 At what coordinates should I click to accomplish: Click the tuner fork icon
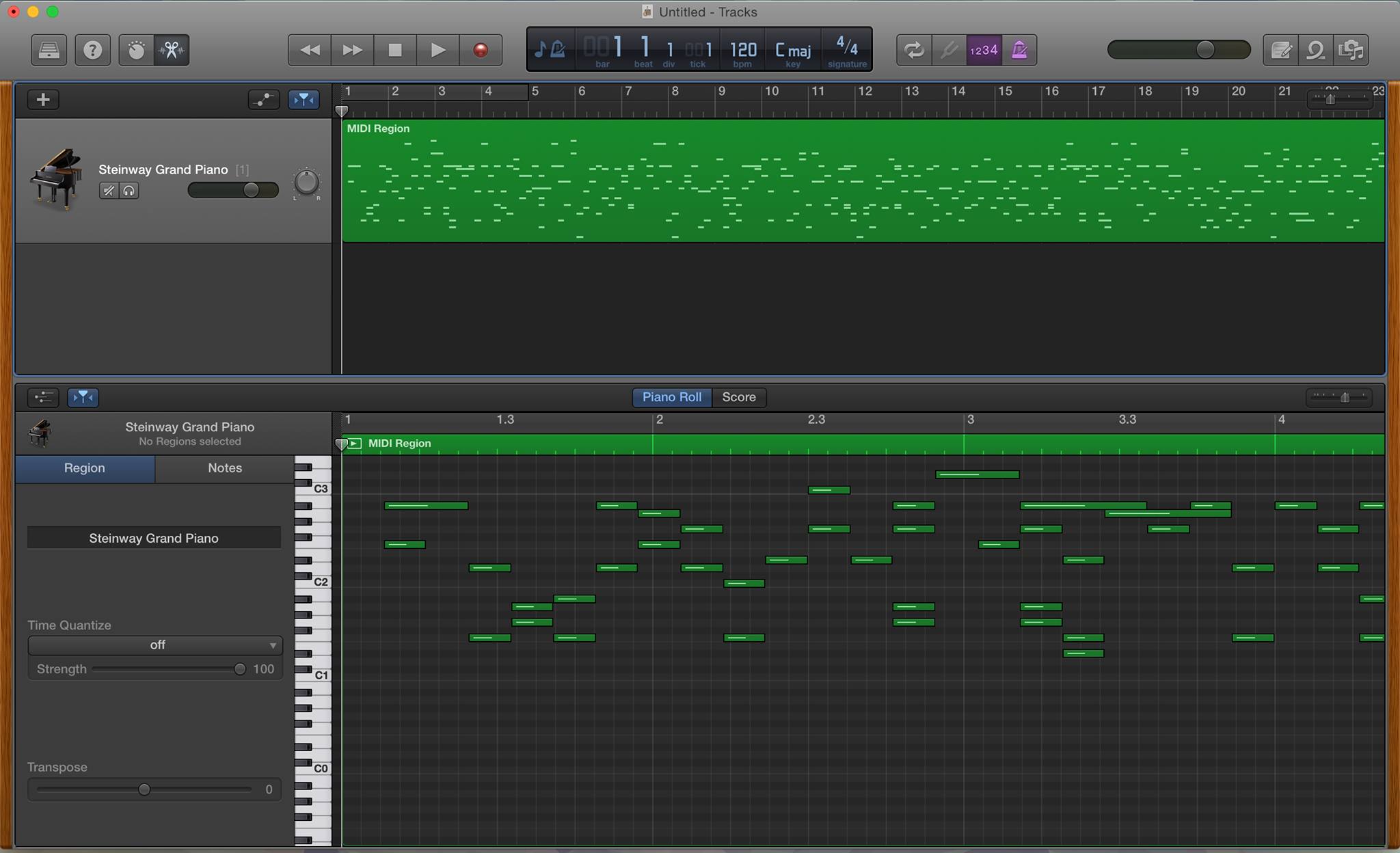pos(949,50)
